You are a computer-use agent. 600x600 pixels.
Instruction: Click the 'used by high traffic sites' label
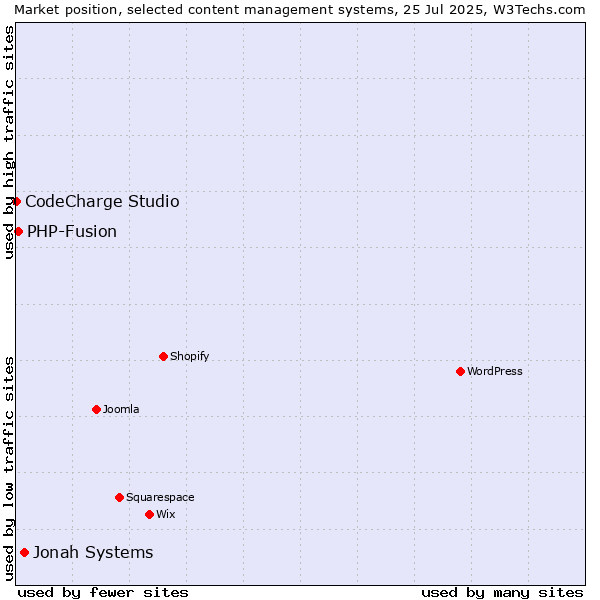pos(8,142)
